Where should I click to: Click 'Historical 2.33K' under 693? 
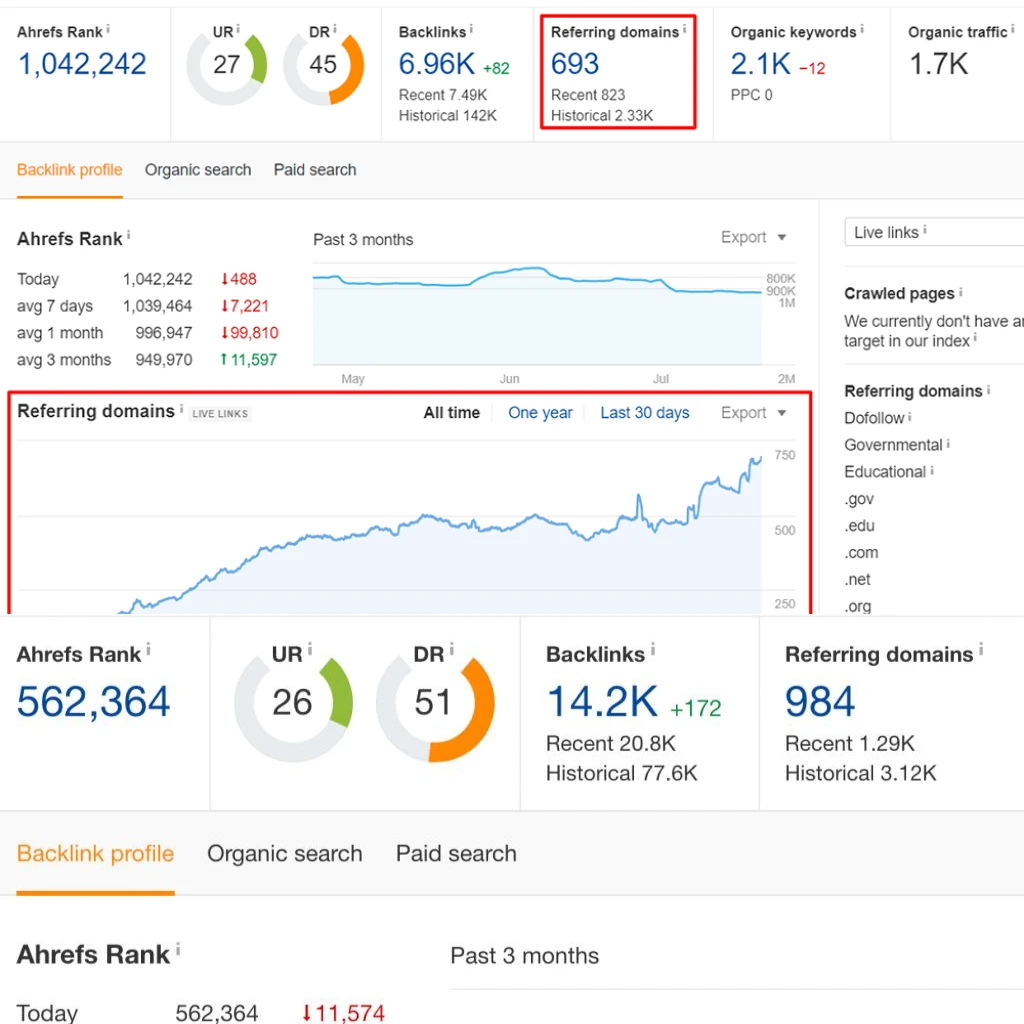pyautogui.click(x=601, y=116)
